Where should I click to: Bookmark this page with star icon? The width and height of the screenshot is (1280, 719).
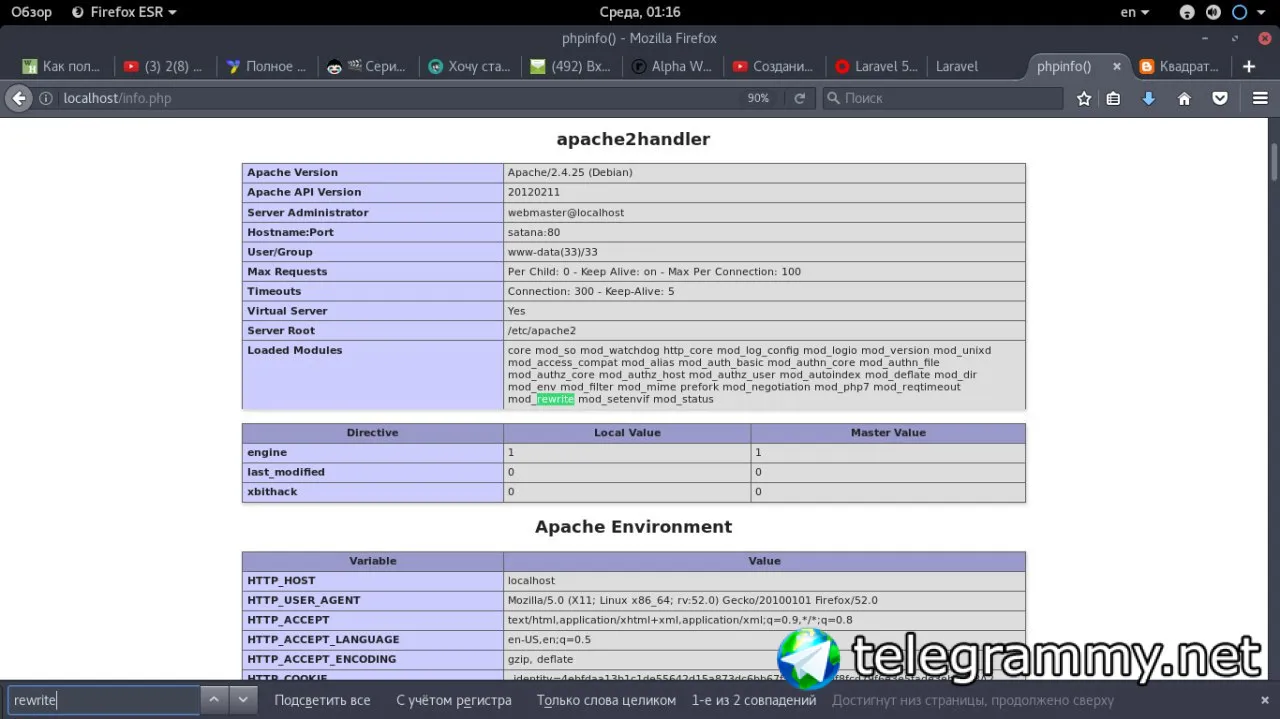[1084, 98]
